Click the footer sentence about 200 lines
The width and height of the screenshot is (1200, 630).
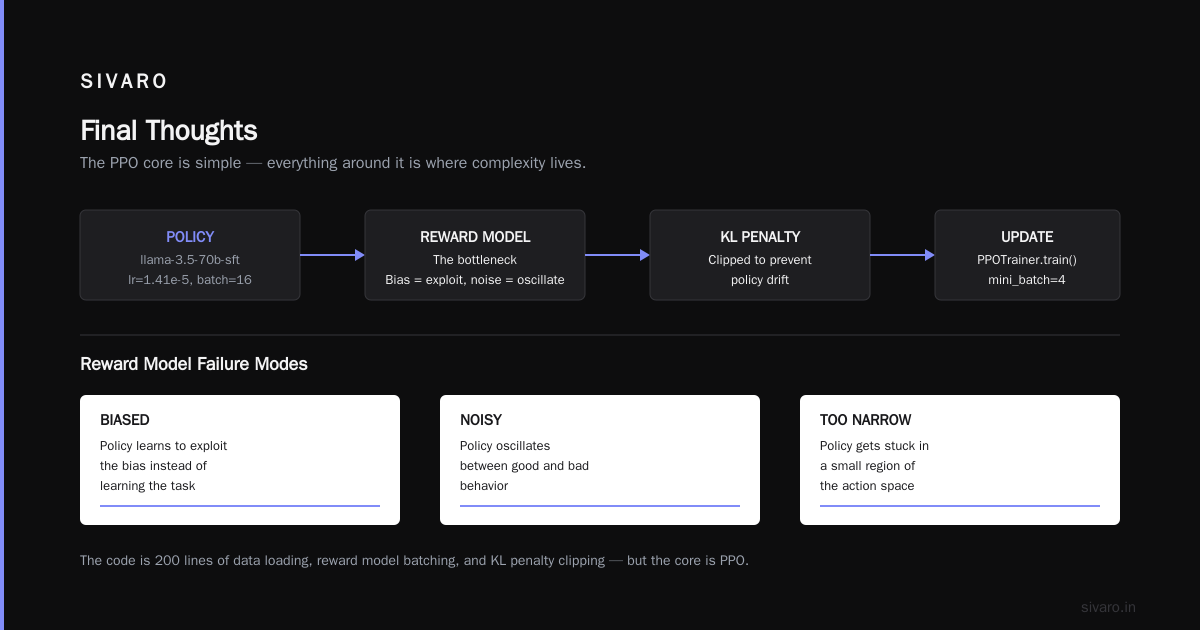tap(414, 561)
